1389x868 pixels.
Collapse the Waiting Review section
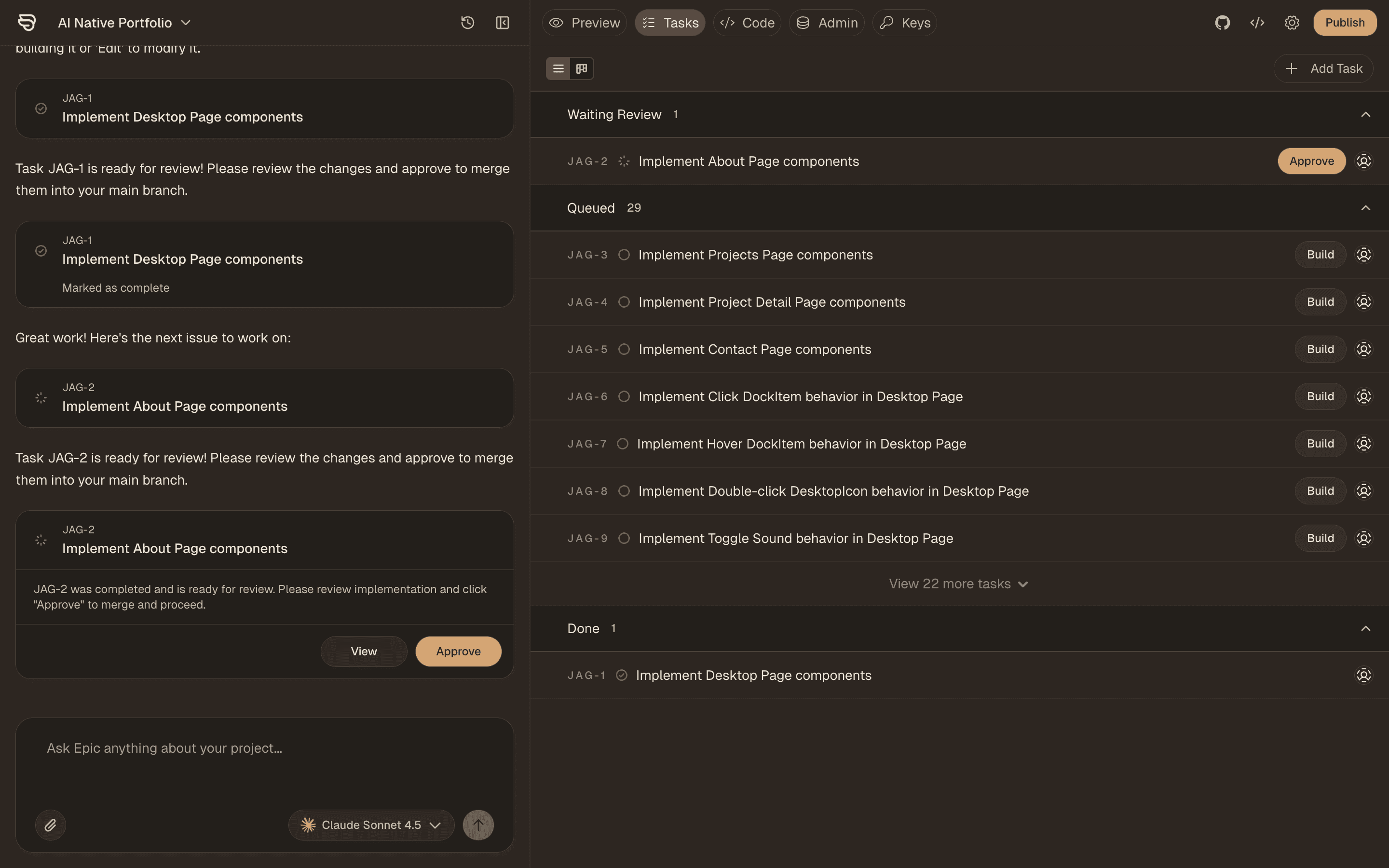(1365, 114)
